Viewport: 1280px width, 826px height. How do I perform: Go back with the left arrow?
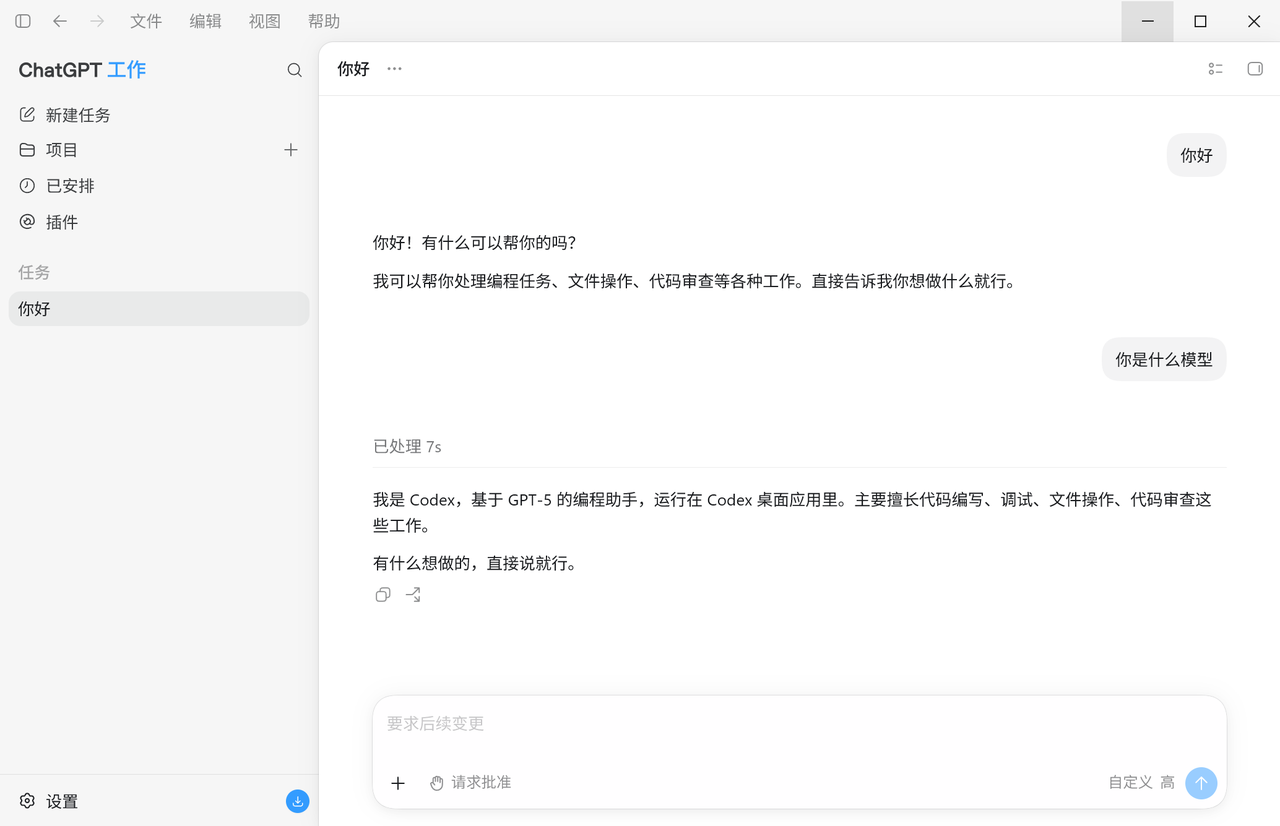coord(60,21)
